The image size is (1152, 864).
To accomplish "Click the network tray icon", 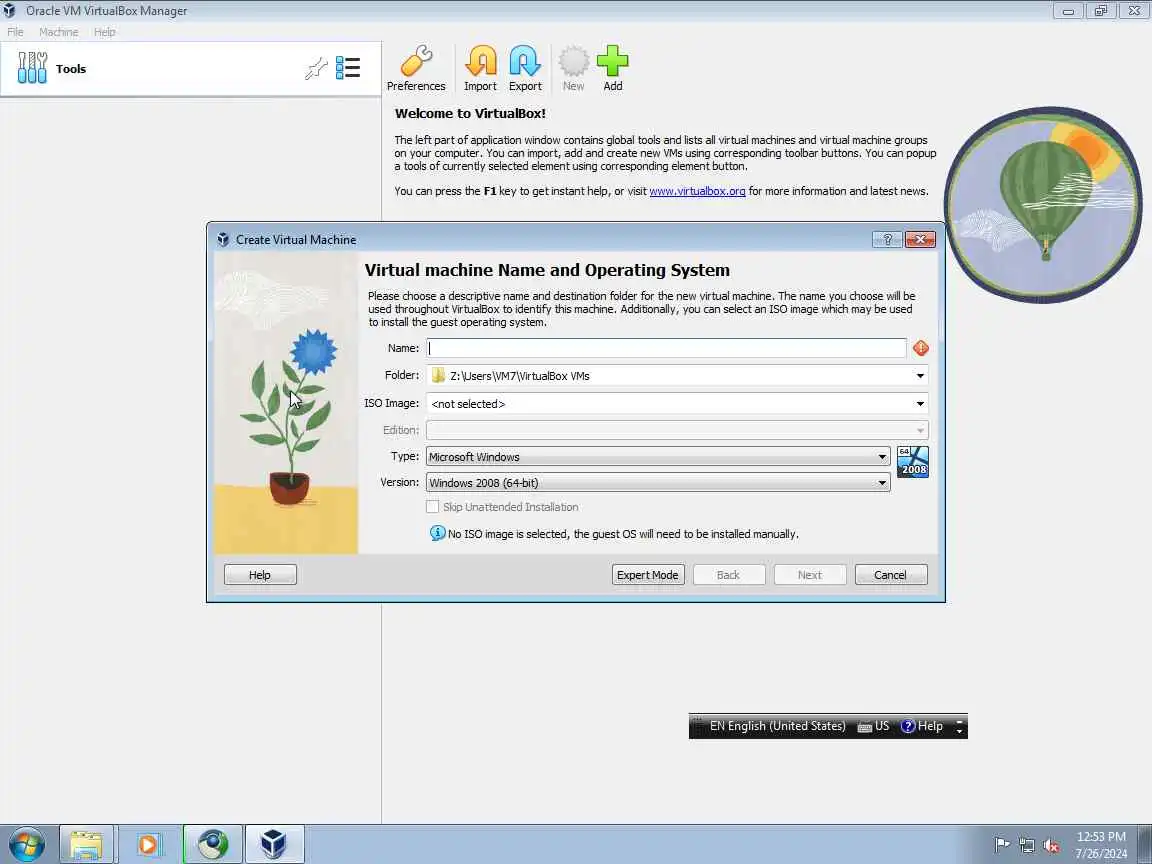I will [1026, 846].
